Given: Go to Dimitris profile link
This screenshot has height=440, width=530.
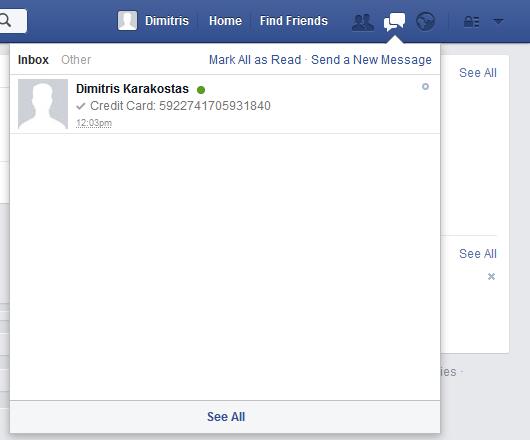Looking at the screenshot, I should [167, 21].
